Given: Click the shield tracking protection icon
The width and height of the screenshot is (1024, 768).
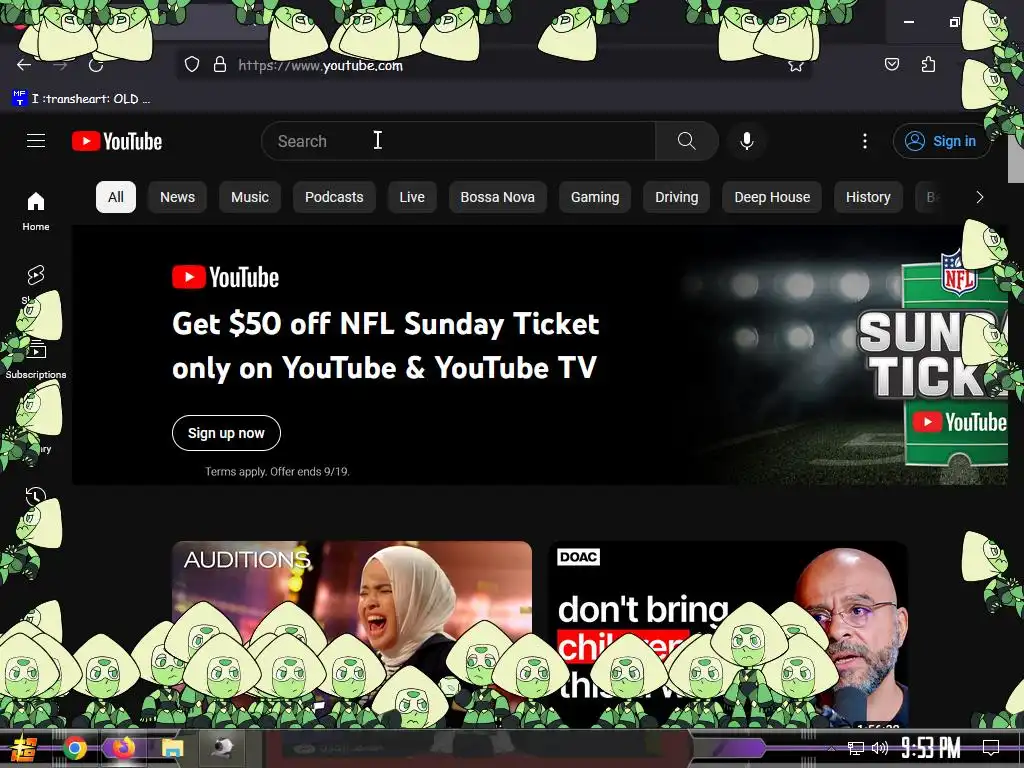Looking at the screenshot, I should pyautogui.click(x=191, y=64).
